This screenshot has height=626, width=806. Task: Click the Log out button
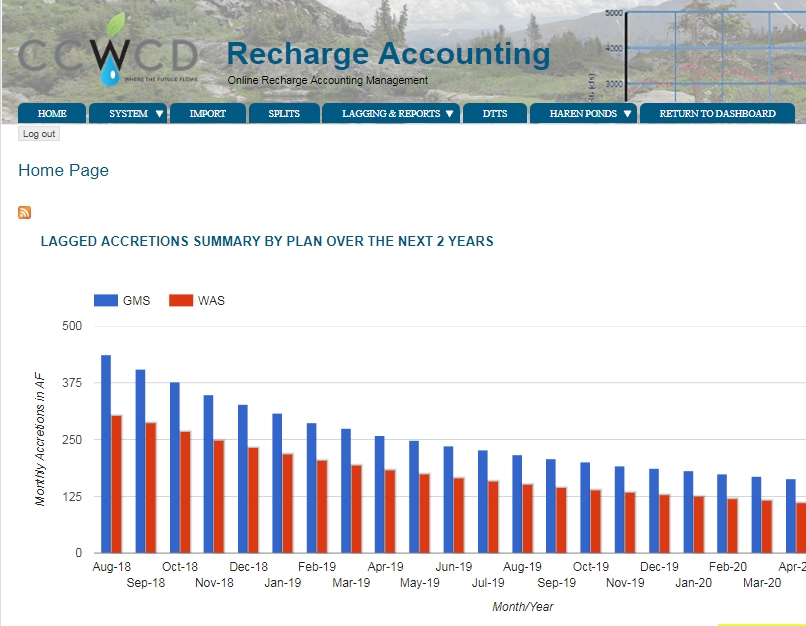coord(38,133)
